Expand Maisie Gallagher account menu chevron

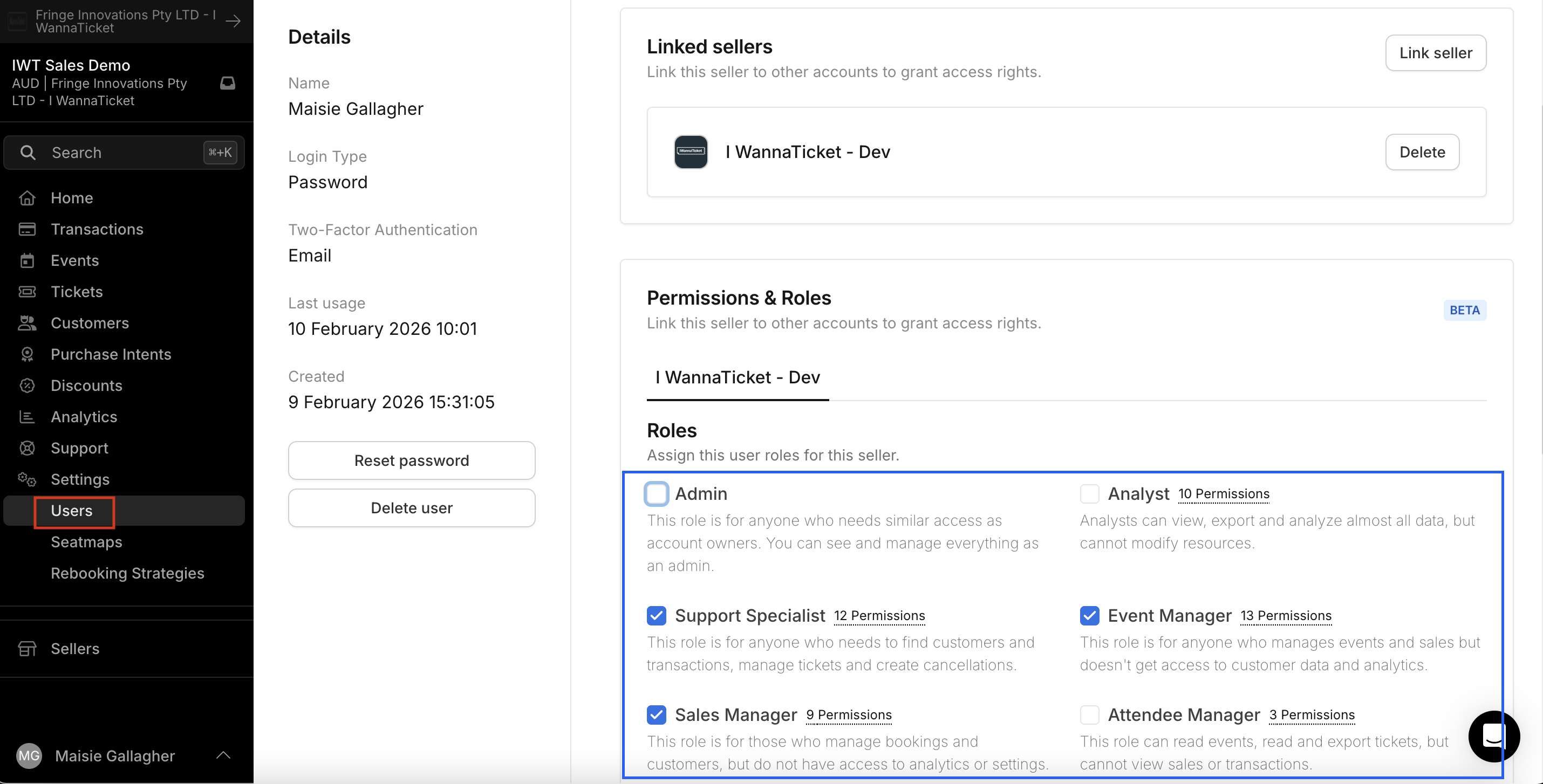[x=223, y=755]
